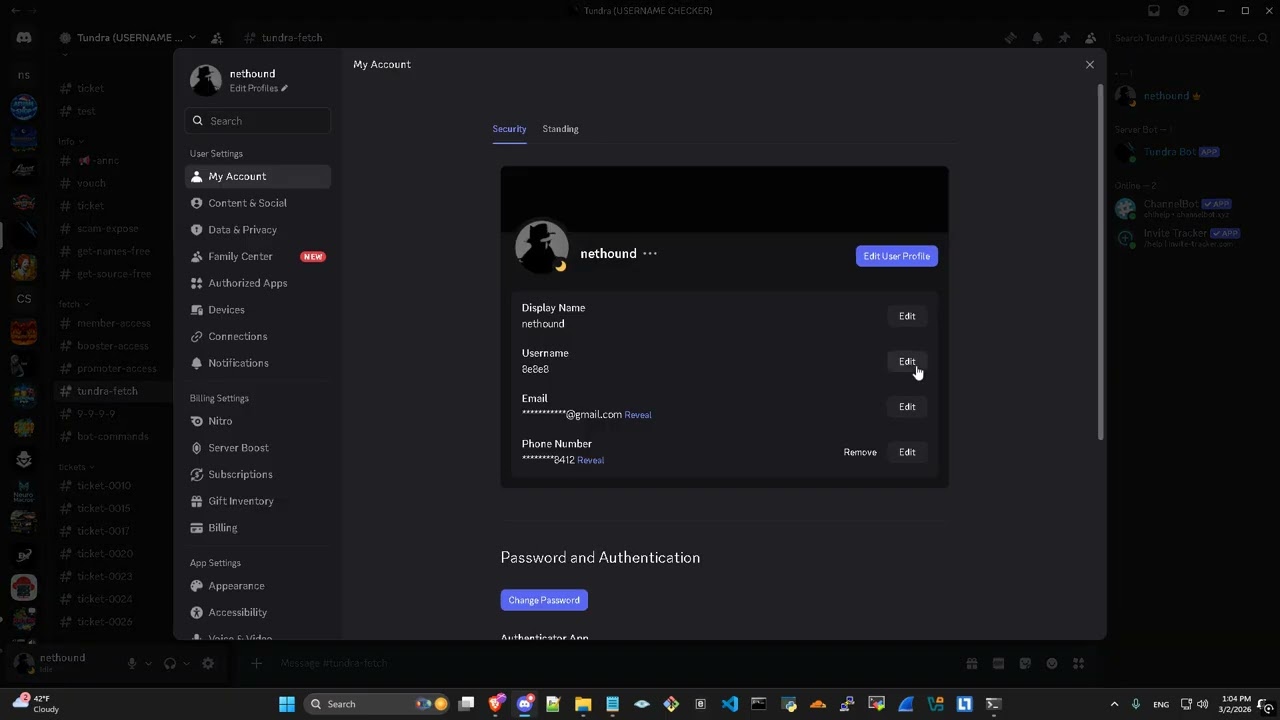1280x720 pixels.
Task: Open Visual Studio Code from taskbar
Action: [729, 704]
